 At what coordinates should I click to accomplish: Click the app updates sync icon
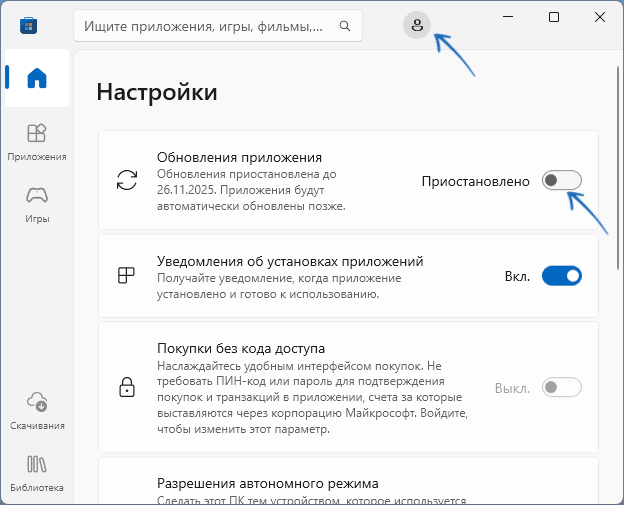coord(127,180)
